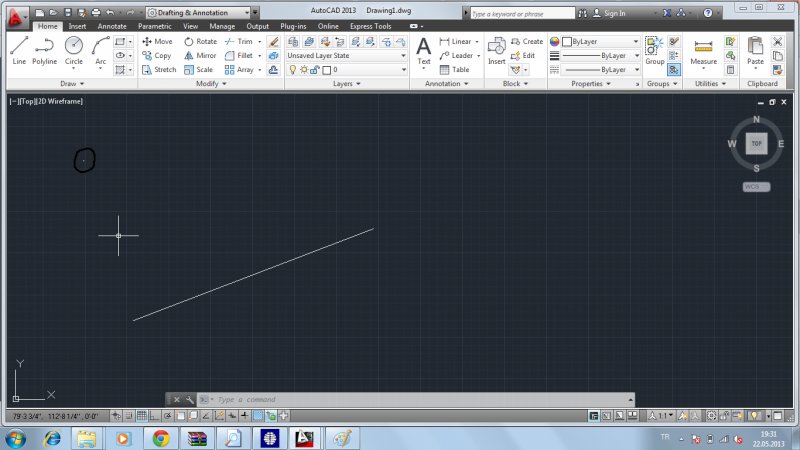Open the object color ByLayer swatch dropdown
The image size is (800, 450).
(x=601, y=41)
